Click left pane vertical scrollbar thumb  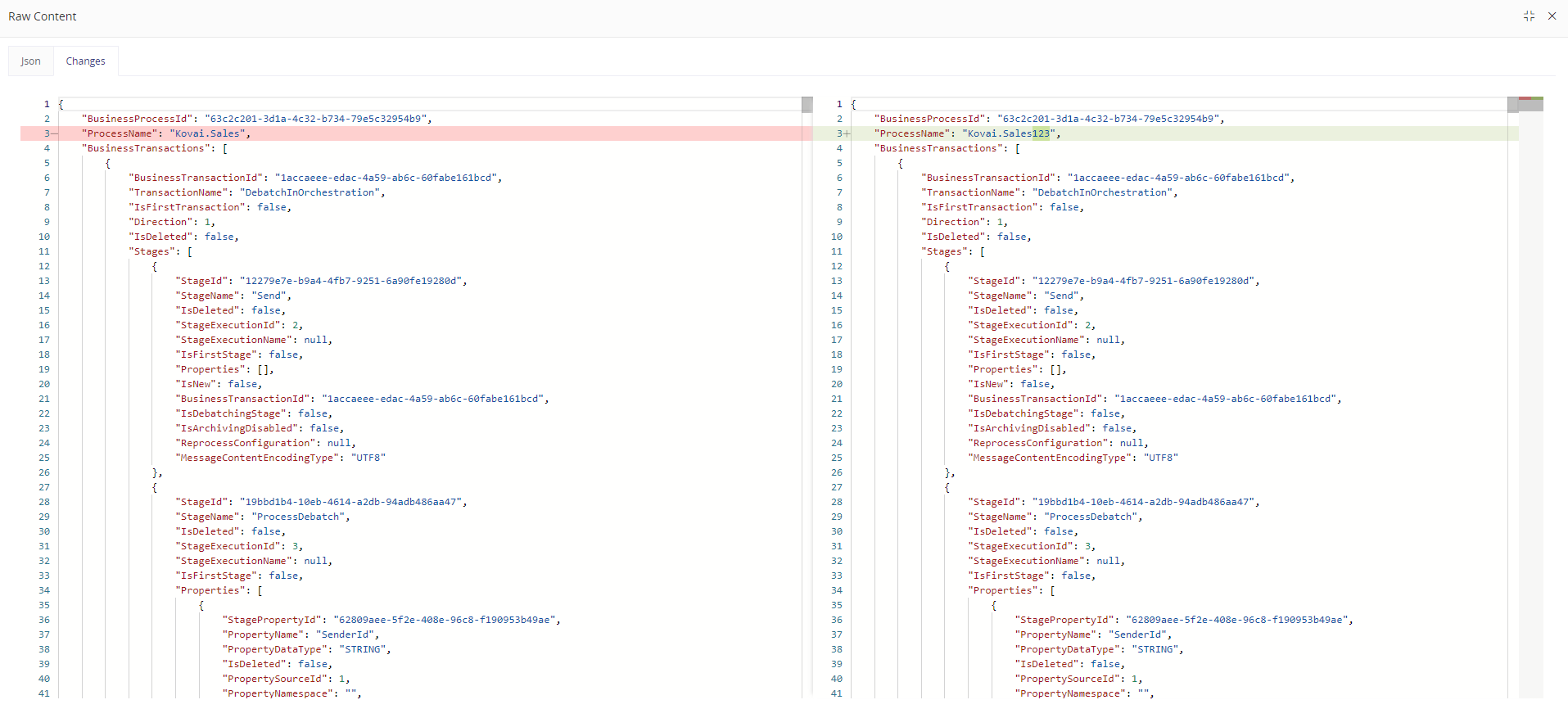click(x=807, y=105)
